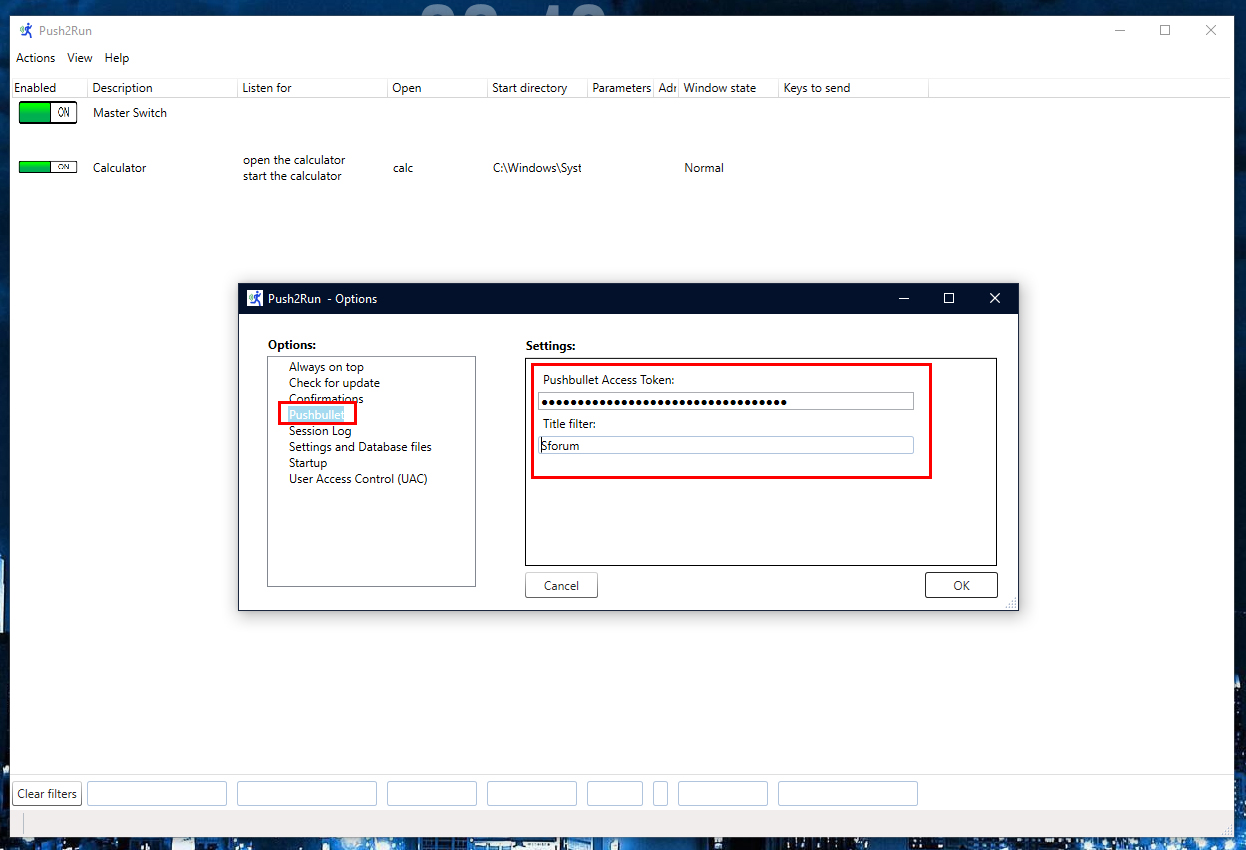
Task: Click the C:\Windows\Syst start directory cell
Action: tap(537, 168)
